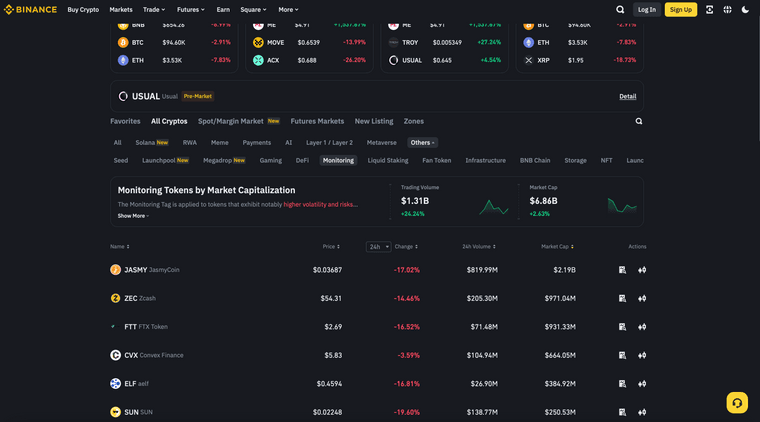
Task: Open JASMY detail page icon
Action: click(622, 270)
